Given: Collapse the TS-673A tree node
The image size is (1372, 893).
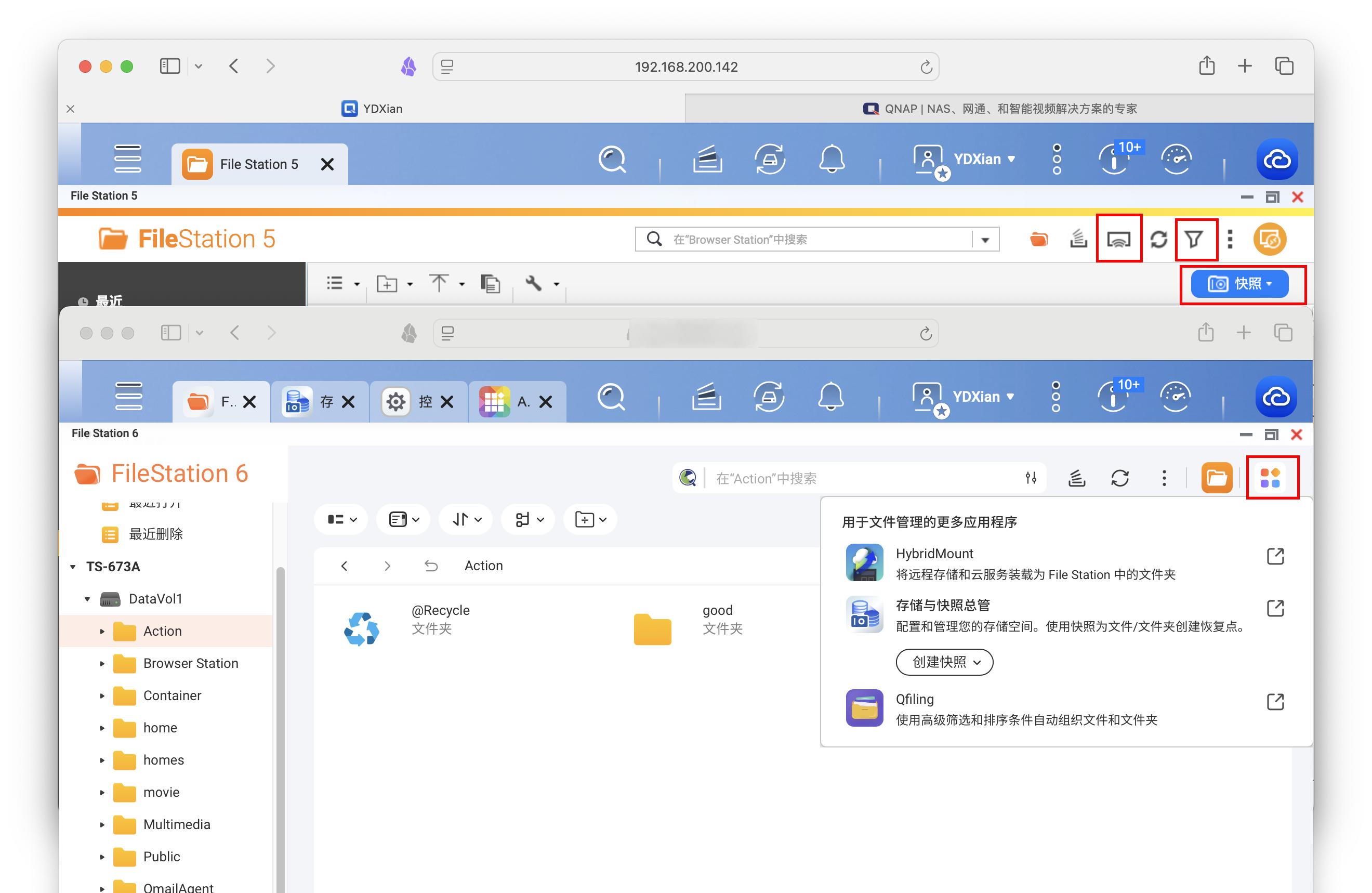Looking at the screenshot, I should click(x=73, y=567).
